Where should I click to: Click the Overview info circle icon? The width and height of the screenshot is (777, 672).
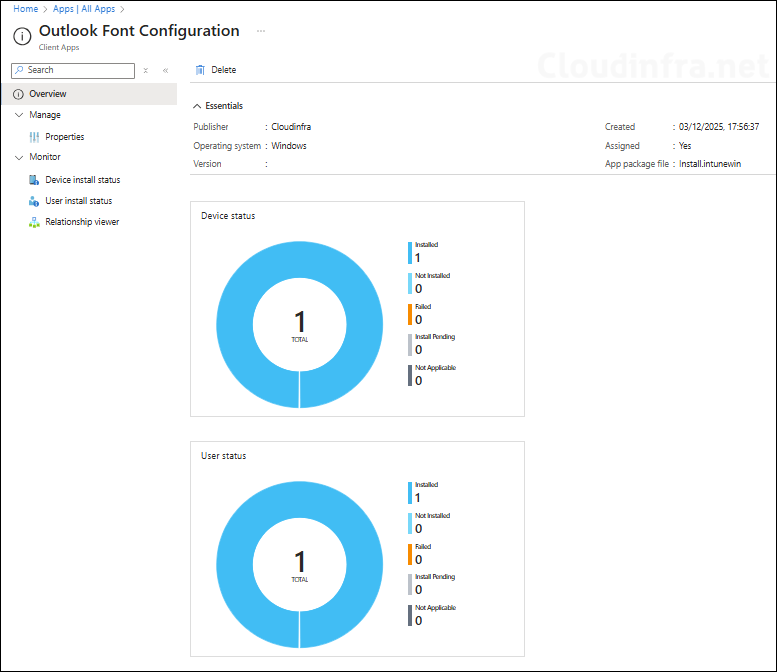click(18, 94)
